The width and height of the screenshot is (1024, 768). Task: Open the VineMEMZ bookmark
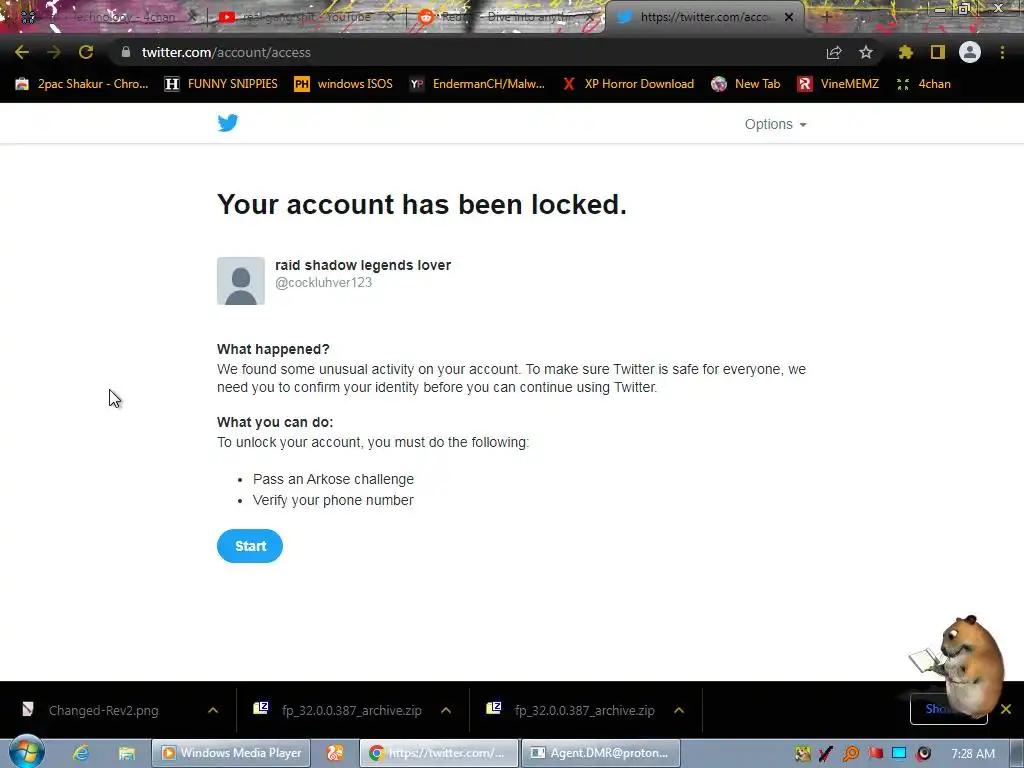click(839, 84)
